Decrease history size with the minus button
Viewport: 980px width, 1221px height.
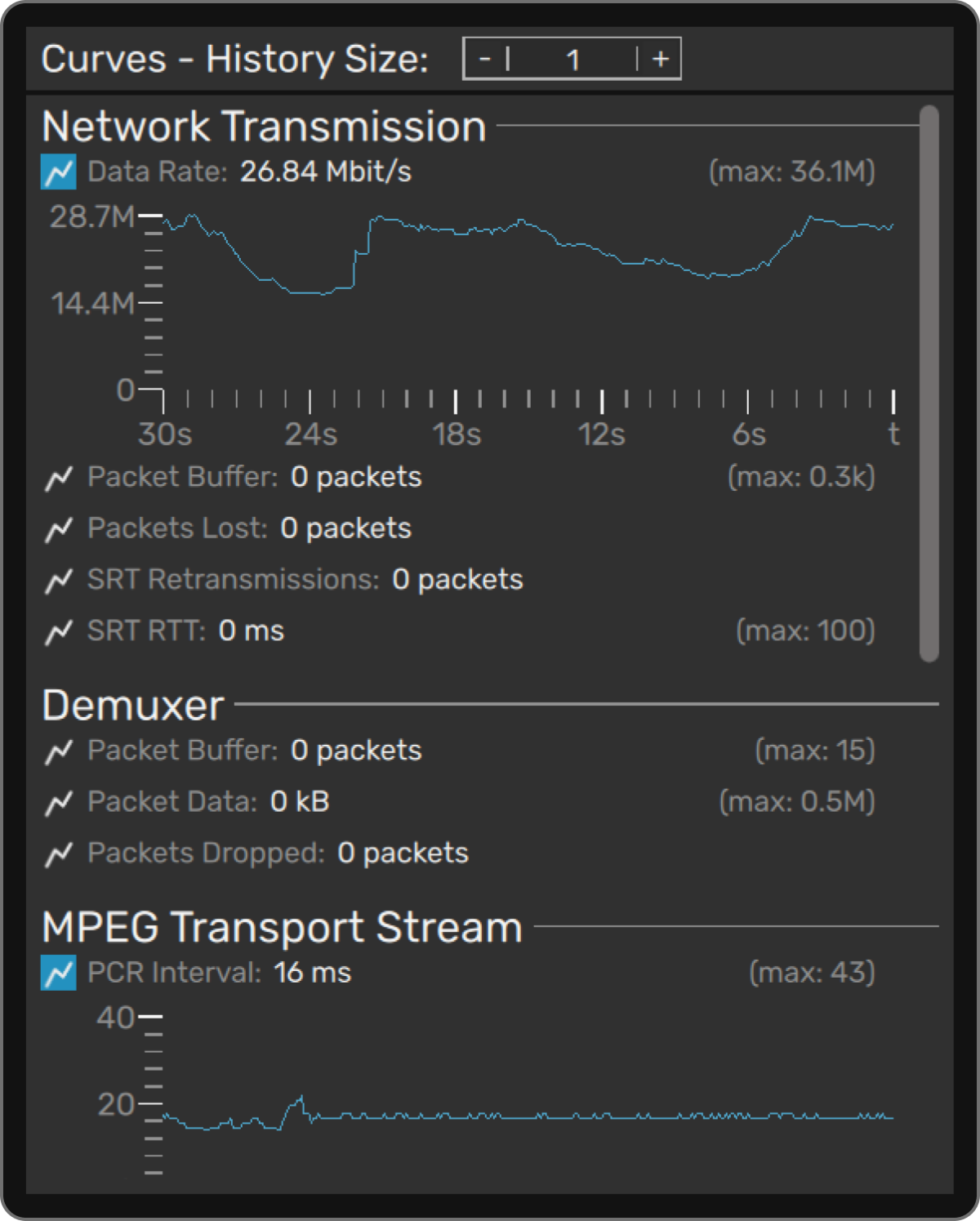(x=485, y=59)
